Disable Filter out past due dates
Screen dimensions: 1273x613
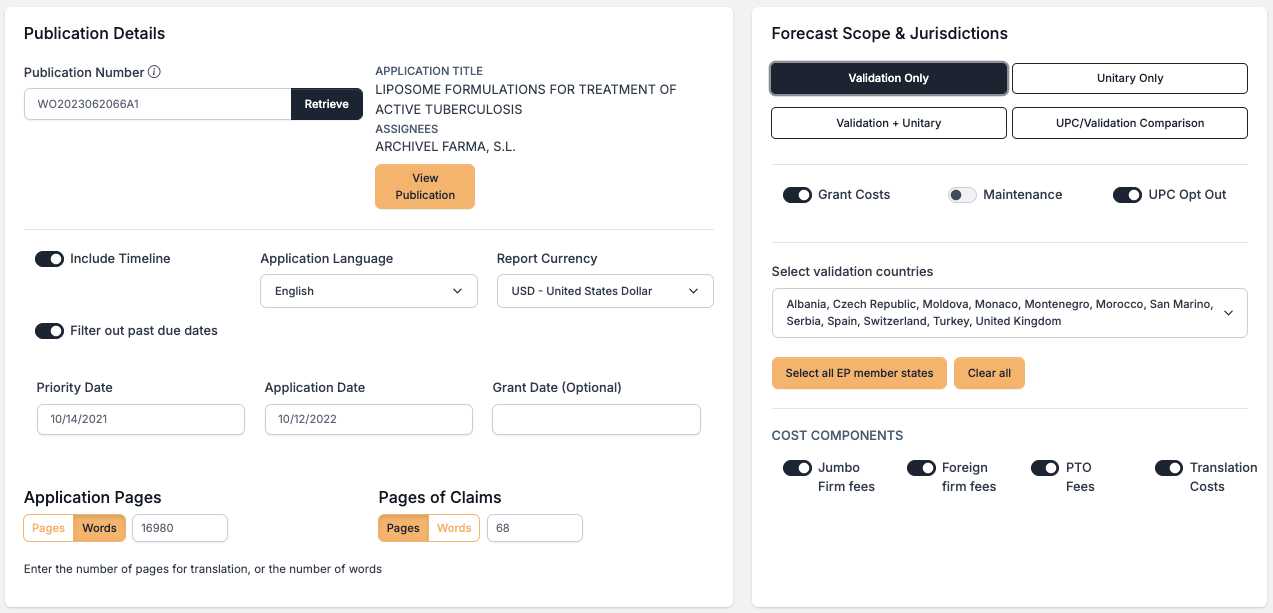click(49, 331)
